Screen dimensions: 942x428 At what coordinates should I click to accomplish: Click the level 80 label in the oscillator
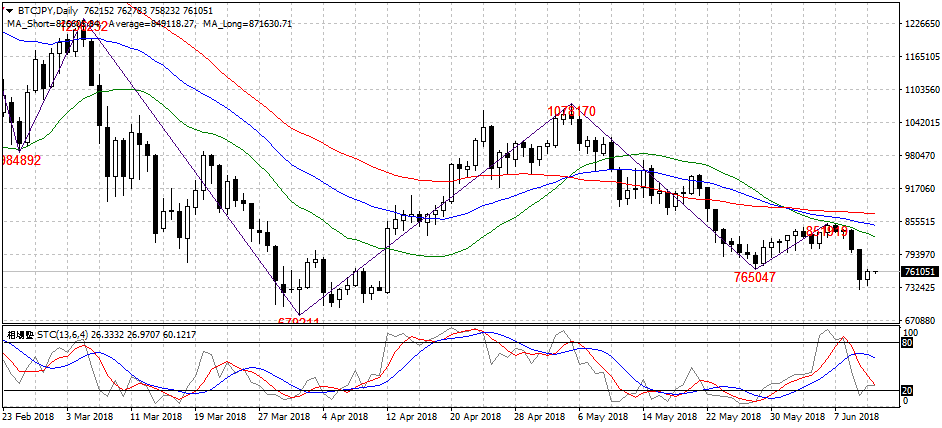[x=908, y=343]
